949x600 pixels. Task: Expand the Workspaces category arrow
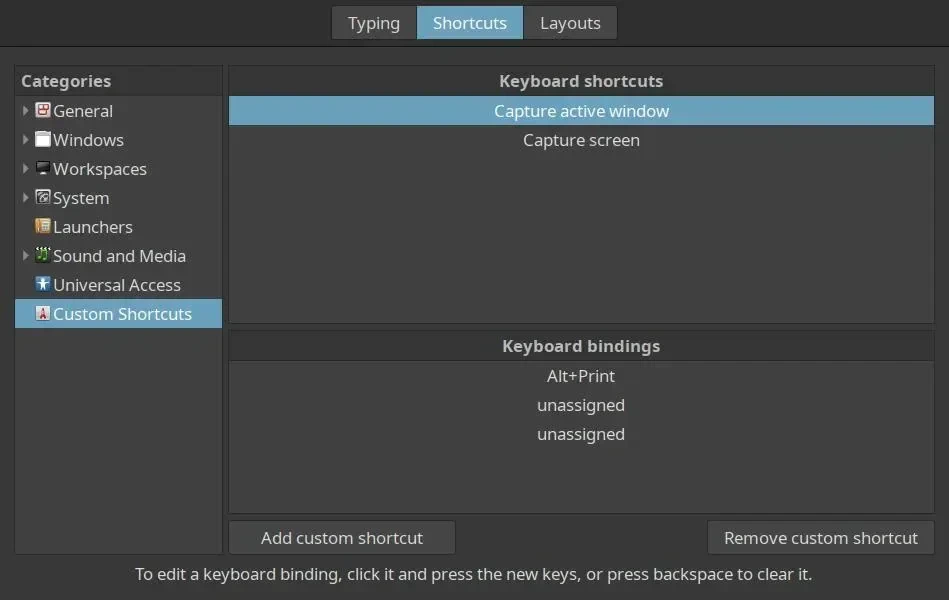[x=25, y=169]
